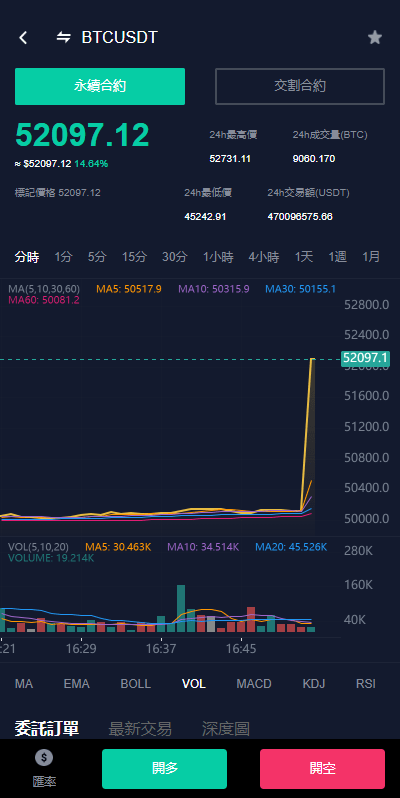Click the 52097.1 price label on chart
This screenshot has height=798, width=400.
pos(365,358)
